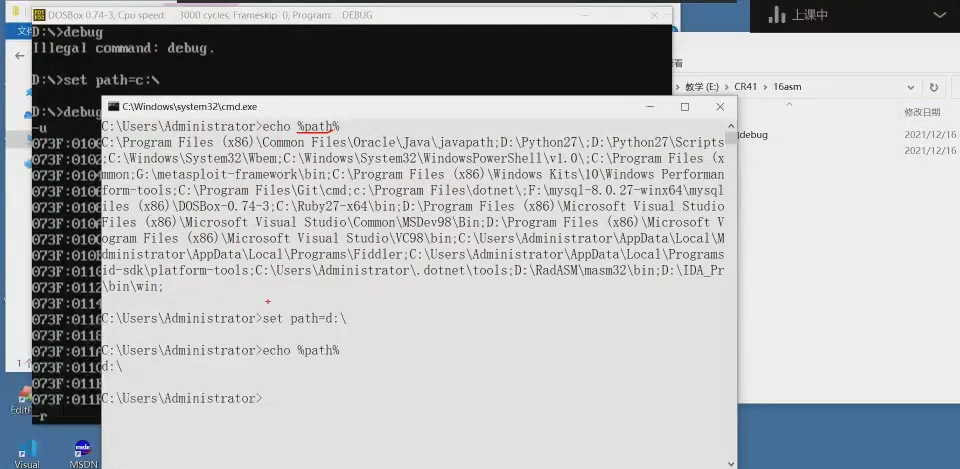Click the folder icon in the left Explorer title bar
960x469 pixels.
tap(15, 12)
